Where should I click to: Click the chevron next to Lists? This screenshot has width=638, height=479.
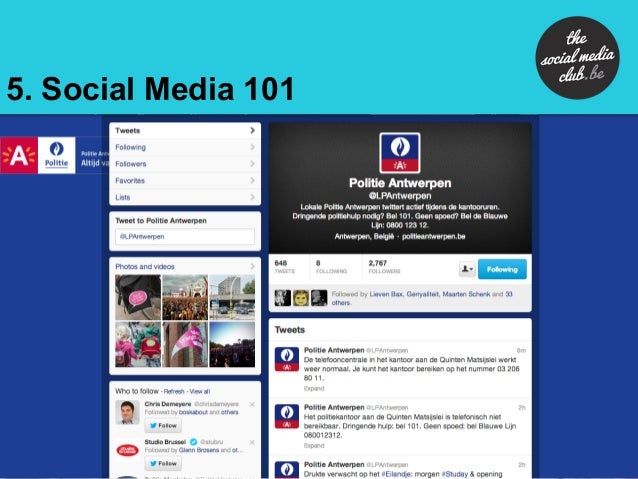click(x=252, y=197)
